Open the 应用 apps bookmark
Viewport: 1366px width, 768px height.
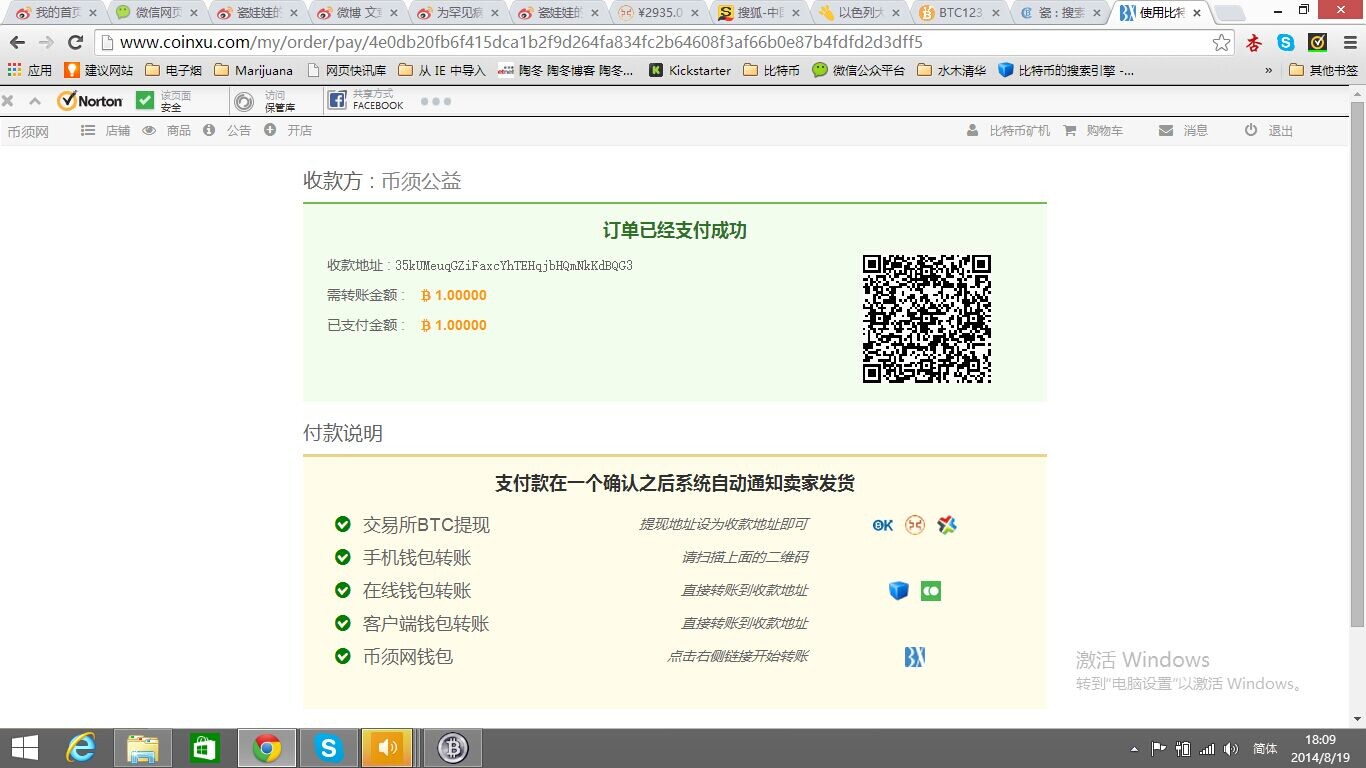[29, 70]
